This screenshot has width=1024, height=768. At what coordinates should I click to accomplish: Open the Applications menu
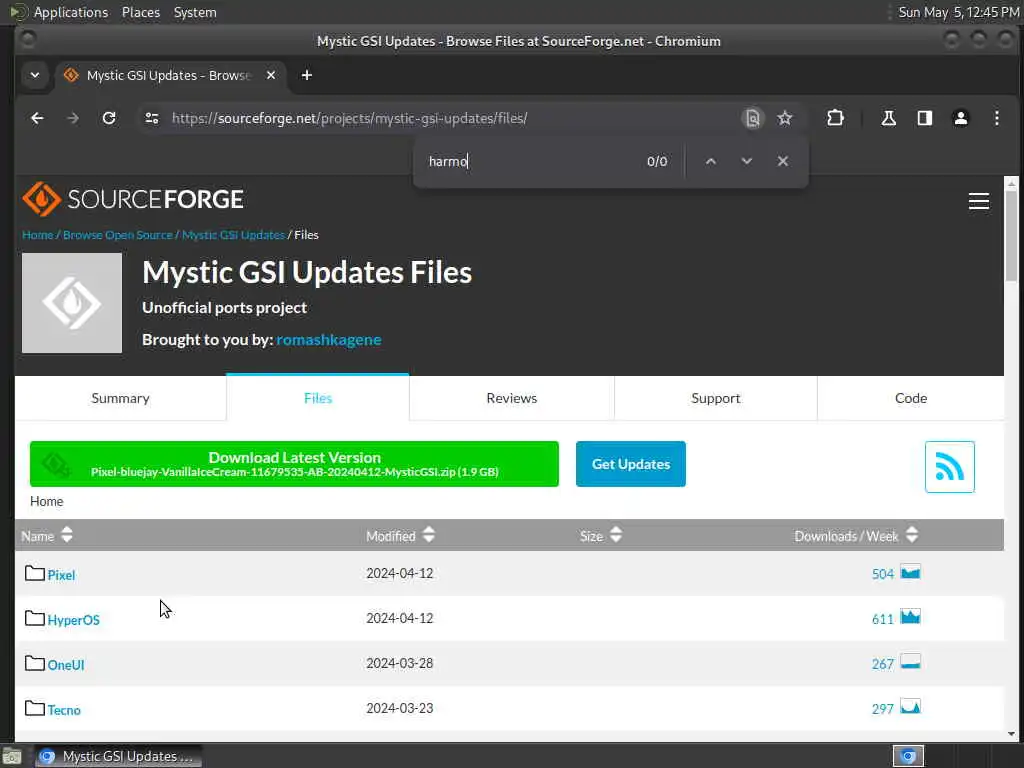tap(71, 12)
